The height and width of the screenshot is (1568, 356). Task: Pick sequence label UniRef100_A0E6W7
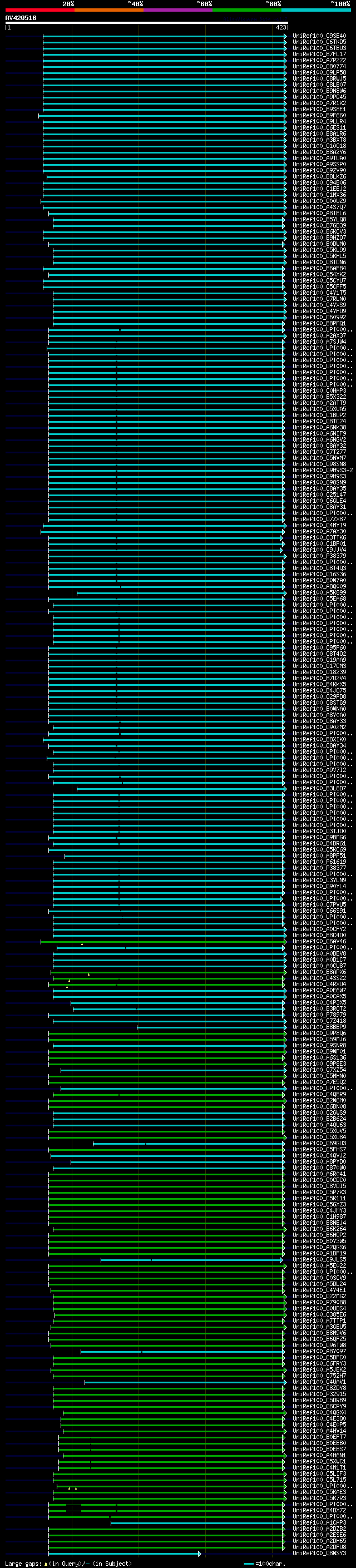pyautogui.click(x=319, y=990)
